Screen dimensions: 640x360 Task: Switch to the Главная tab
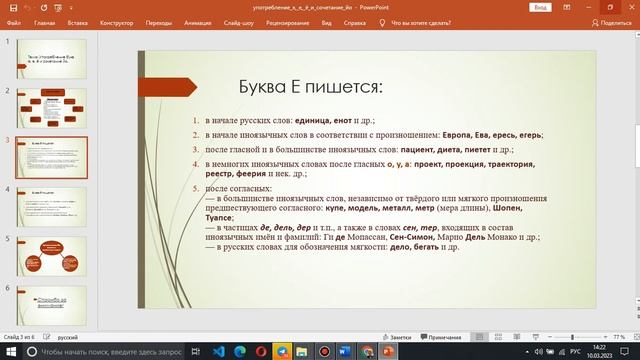(x=44, y=23)
